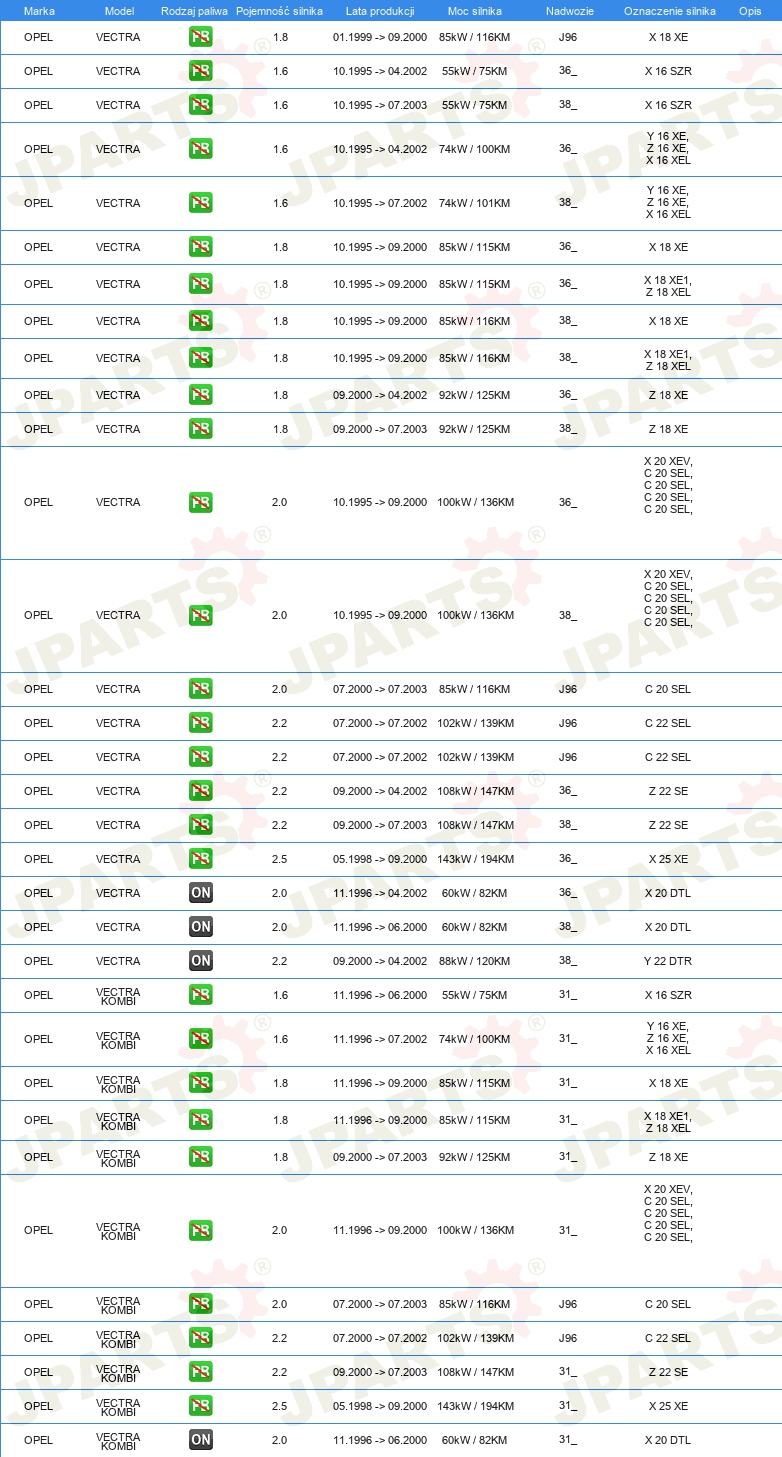
Task: Click the petrol icon in the Vectra Kombi 100kW / 136KM row
Action: pyautogui.click(x=201, y=1230)
